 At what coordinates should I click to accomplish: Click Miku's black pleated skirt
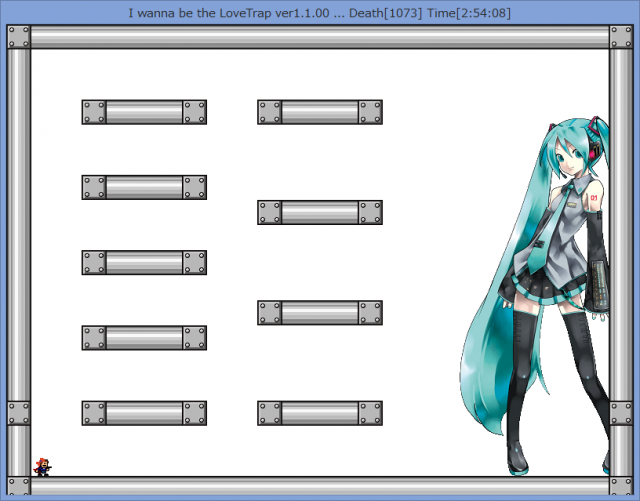(545, 292)
